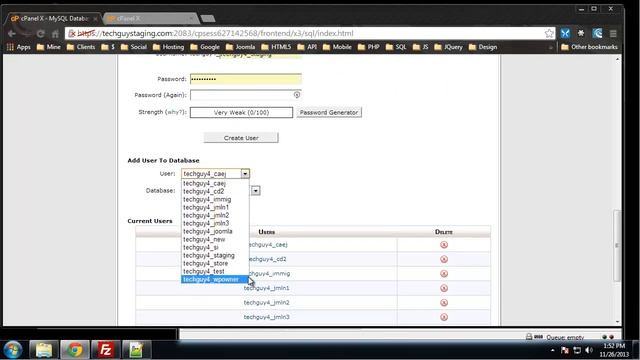Click the browser Back arrow
This screenshot has height=360, width=640.
tap(11, 34)
